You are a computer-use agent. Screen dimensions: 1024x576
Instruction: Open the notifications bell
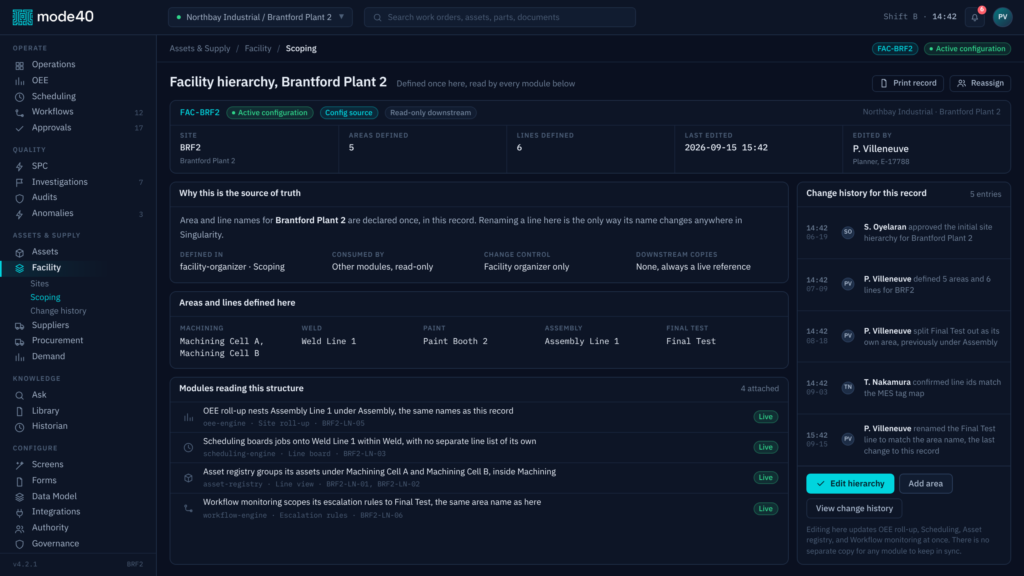(x=974, y=17)
